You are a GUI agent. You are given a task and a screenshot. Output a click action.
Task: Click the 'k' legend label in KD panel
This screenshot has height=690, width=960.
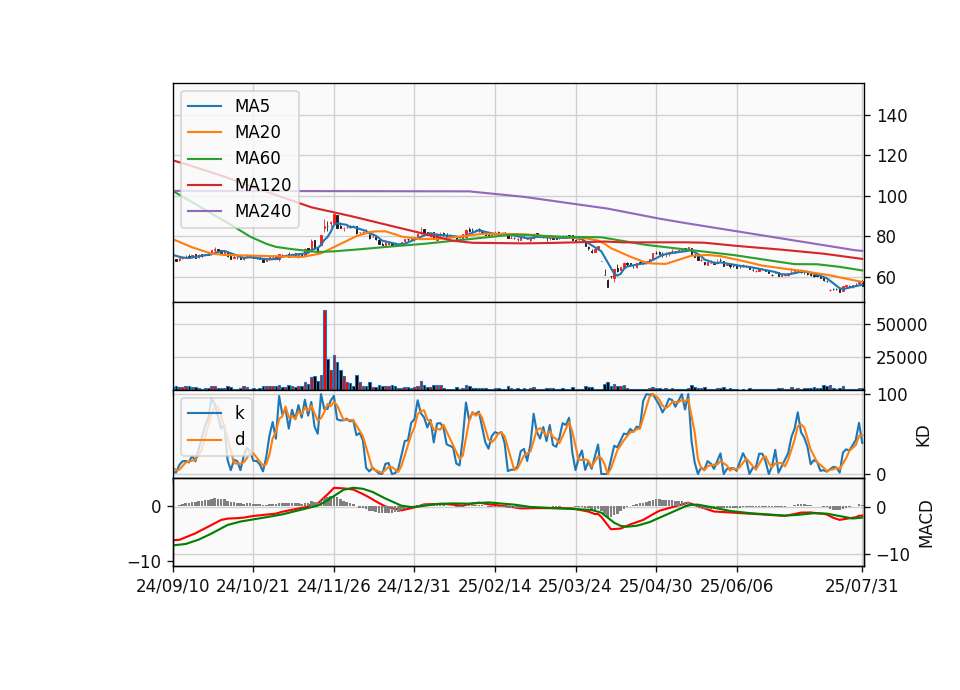click(x=239, y=413)
